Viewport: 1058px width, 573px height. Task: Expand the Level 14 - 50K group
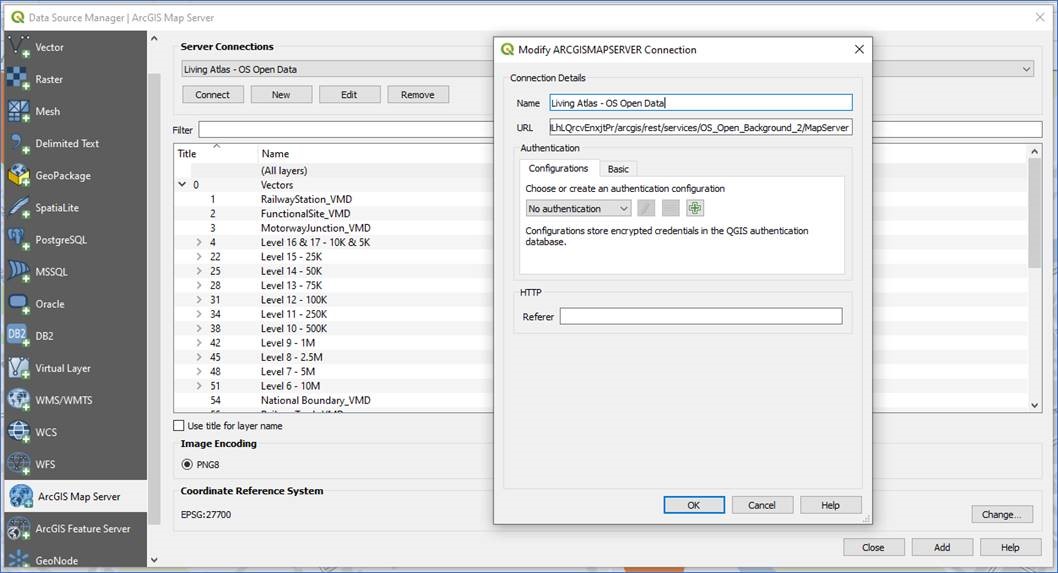[199, 271]
